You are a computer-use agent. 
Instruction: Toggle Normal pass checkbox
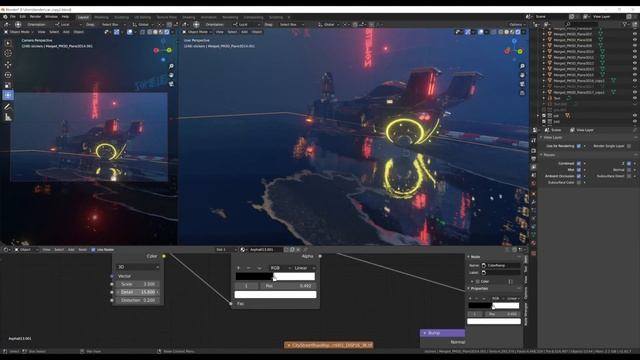[629, 170]
